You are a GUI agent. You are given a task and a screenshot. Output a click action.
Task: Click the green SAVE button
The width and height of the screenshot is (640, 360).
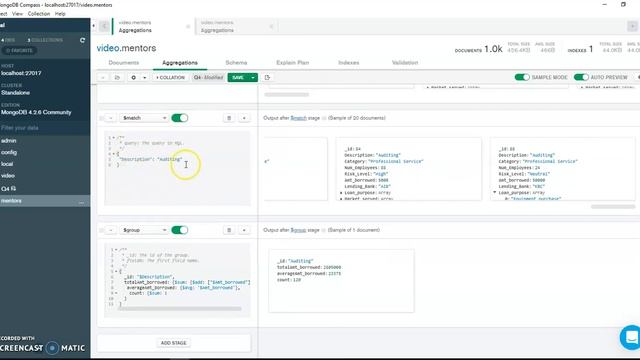238,77
